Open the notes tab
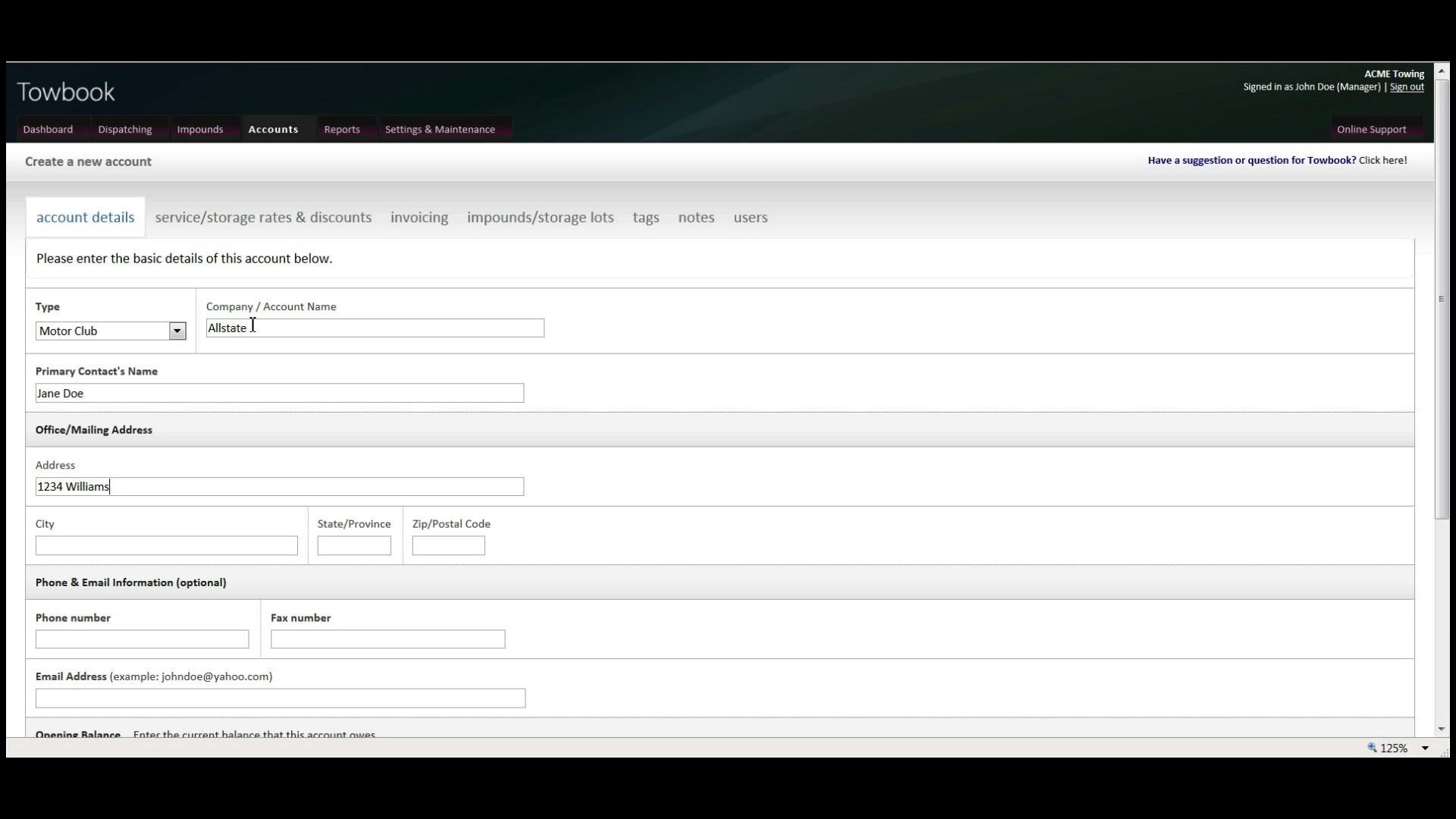1456x819 pixels. [x=696, y=218]
